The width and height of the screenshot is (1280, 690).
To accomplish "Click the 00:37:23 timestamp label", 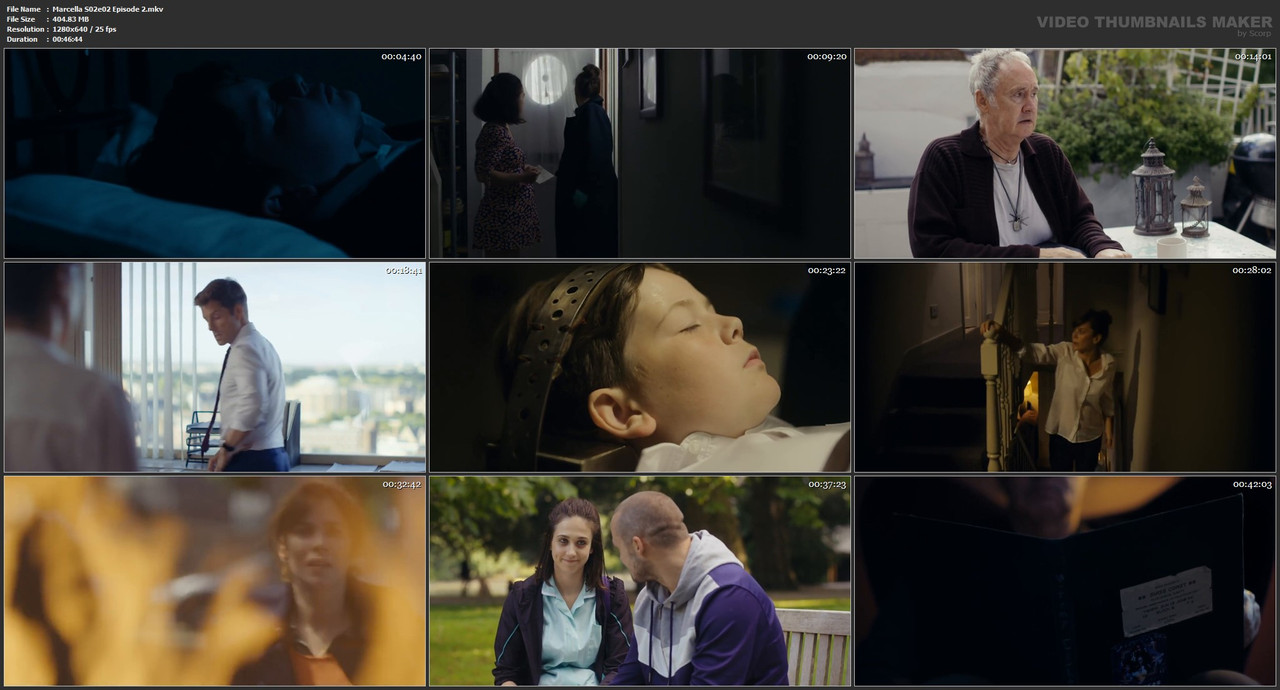I will click(x=827, y=484).
